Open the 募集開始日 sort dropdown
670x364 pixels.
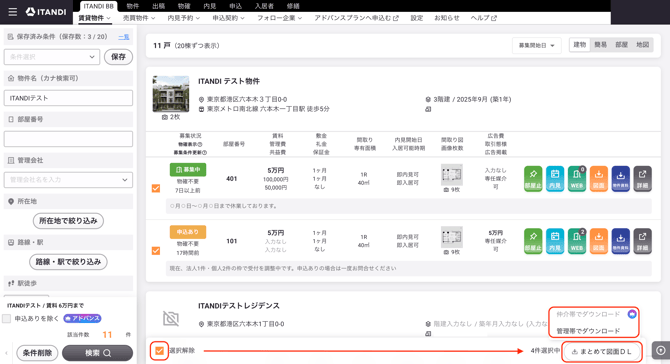coord(537,45)
